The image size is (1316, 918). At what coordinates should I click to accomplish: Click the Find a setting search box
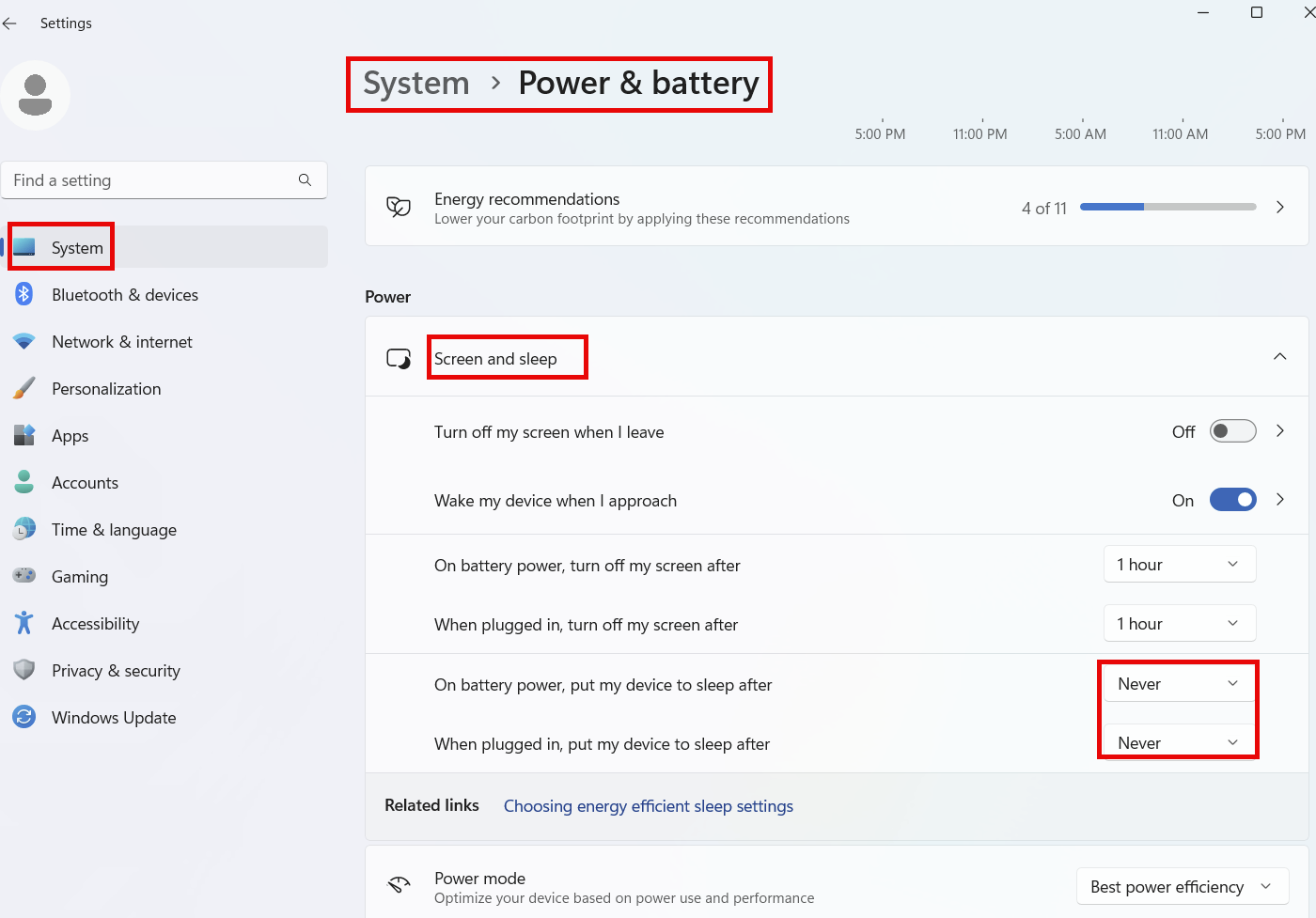pyautogui.click(x=164, y=180)
